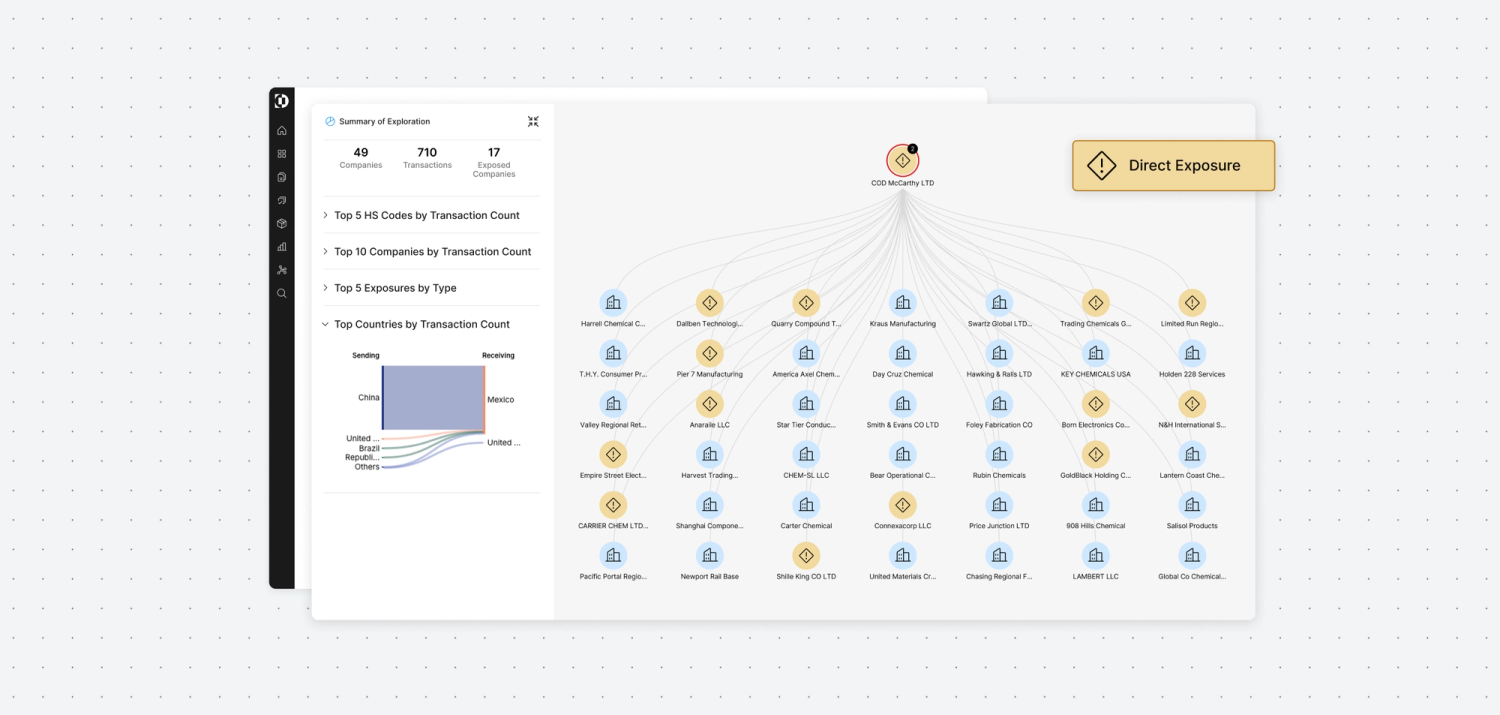Click the app logo at top of sidebar

coord(282,101)
